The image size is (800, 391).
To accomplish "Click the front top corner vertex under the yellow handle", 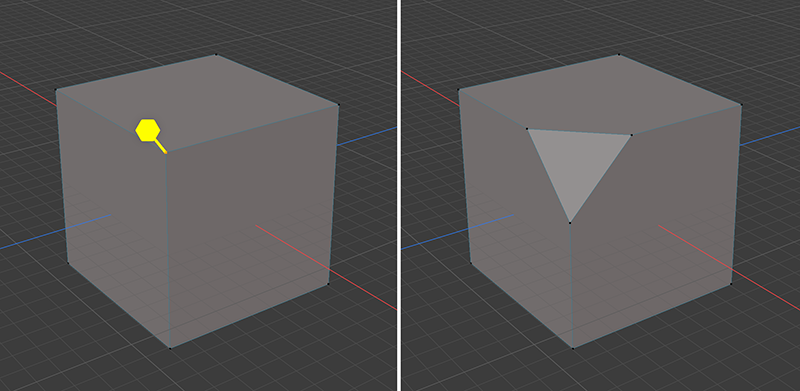I will pos(166,152).
